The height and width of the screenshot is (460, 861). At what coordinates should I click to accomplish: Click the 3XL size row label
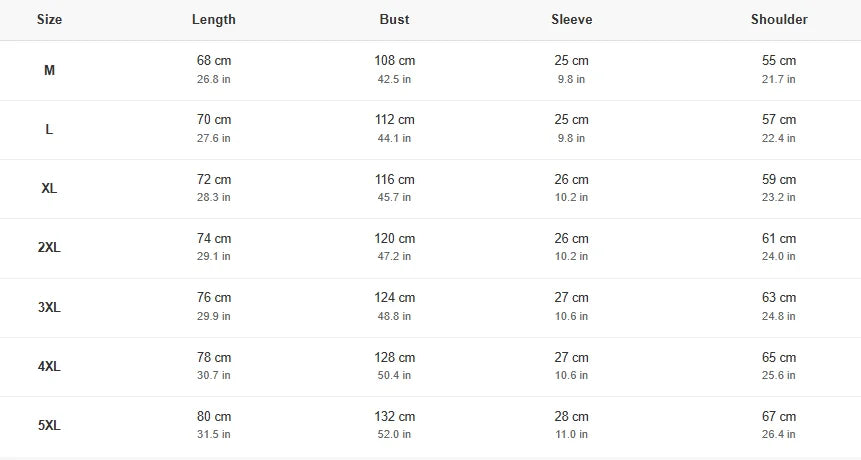tap(49, 307)
